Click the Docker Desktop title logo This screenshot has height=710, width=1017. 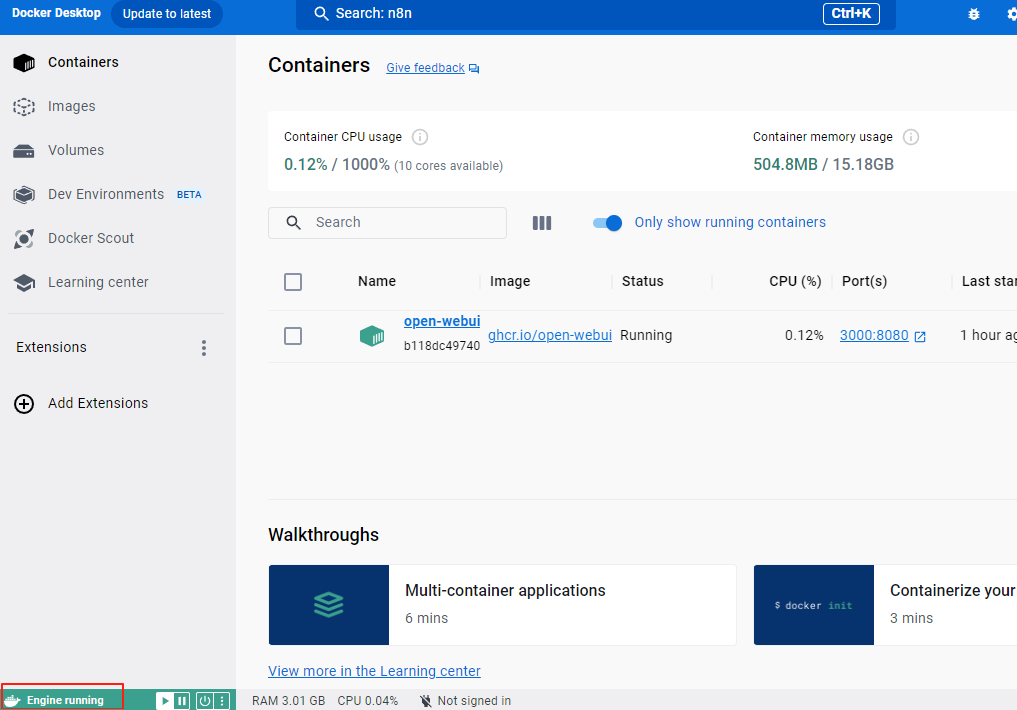click(56, 13)
